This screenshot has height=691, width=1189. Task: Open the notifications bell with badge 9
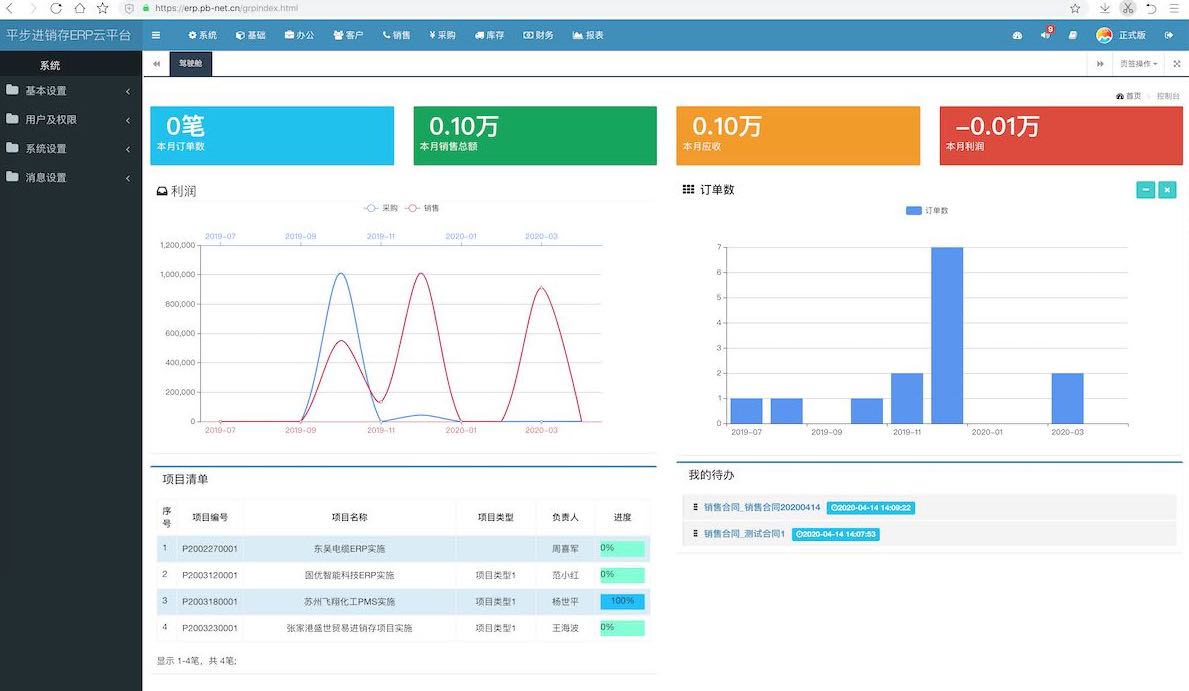point(1045,35)
